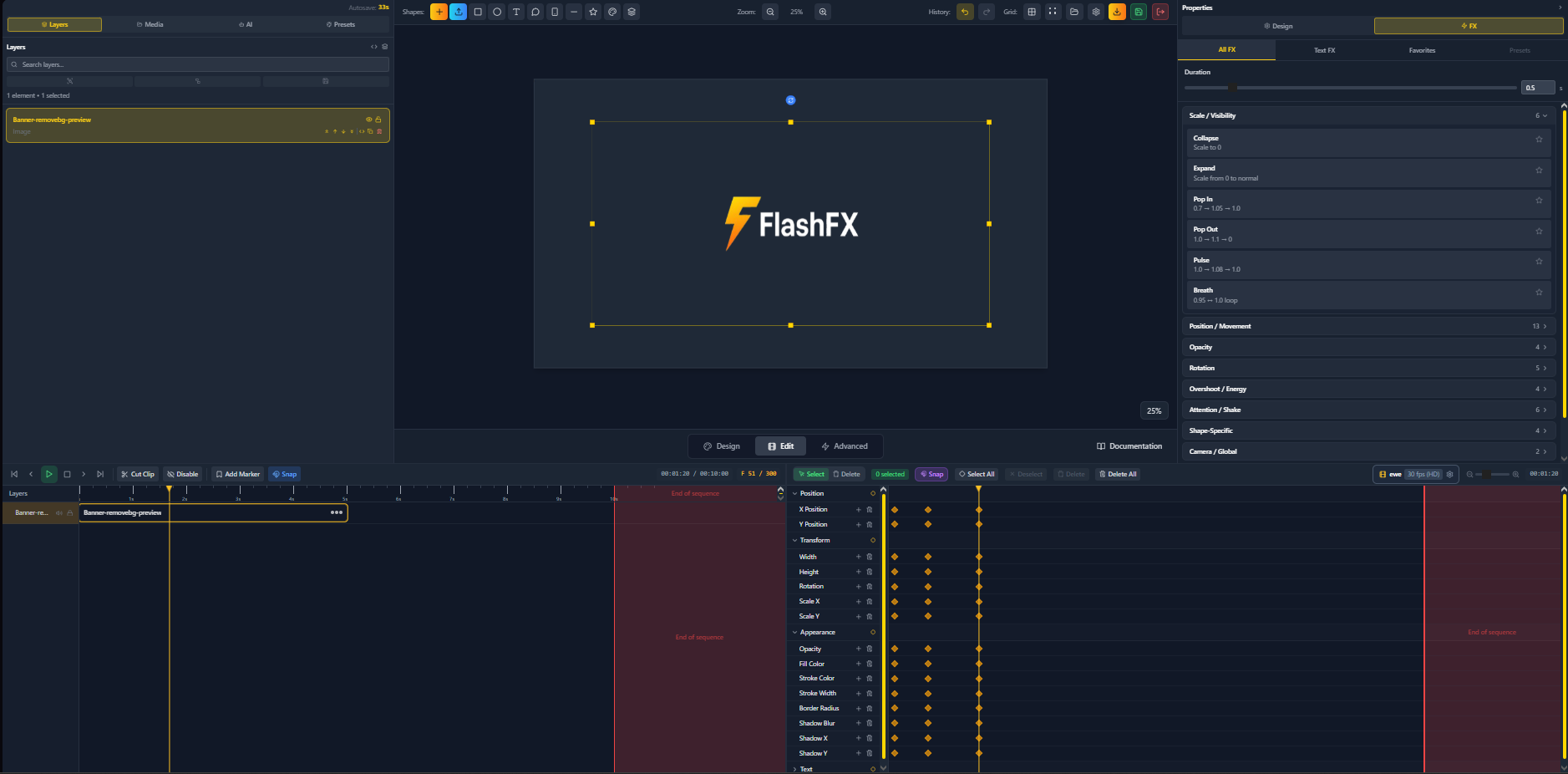Click the rotation handle above the banner image

[790, 100]
